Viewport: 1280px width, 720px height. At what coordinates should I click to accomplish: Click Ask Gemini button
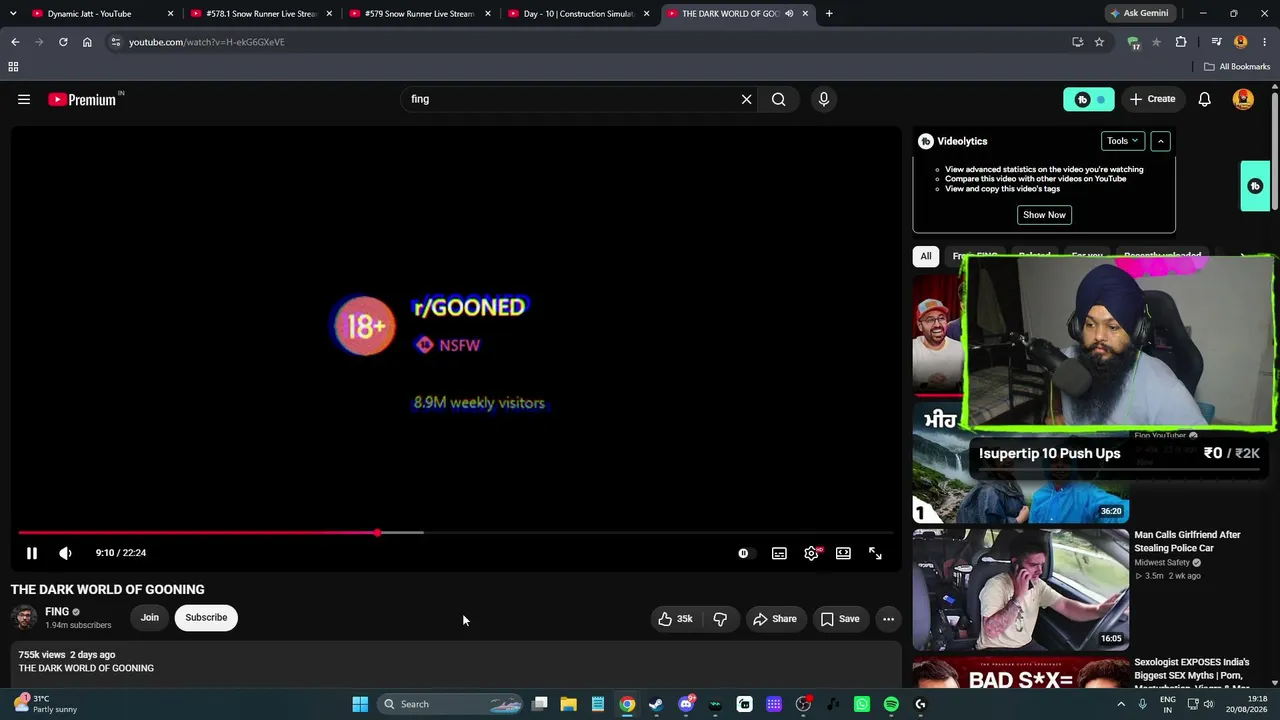coord(1138,14)
